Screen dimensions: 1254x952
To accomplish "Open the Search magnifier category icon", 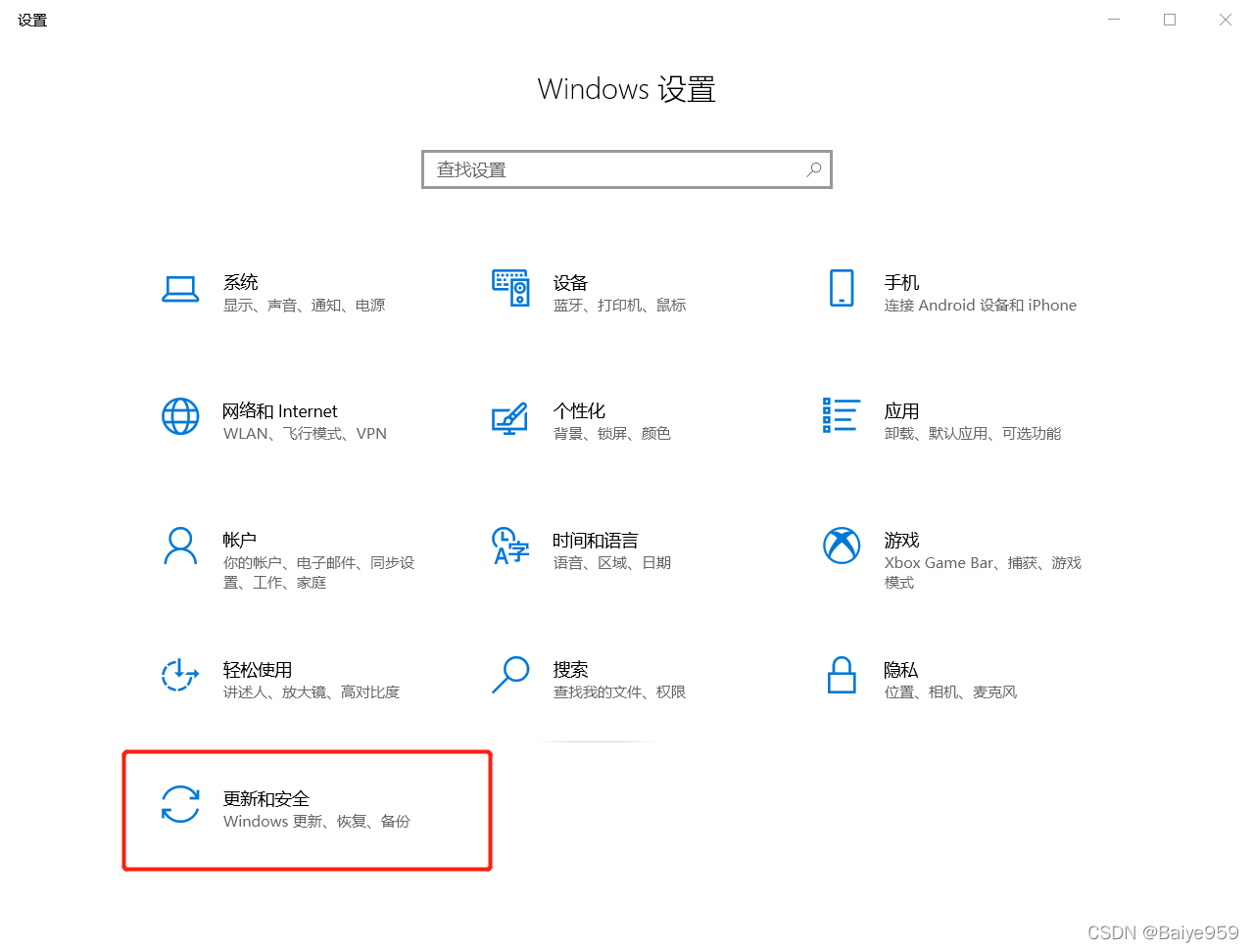I will pos(510,675).
